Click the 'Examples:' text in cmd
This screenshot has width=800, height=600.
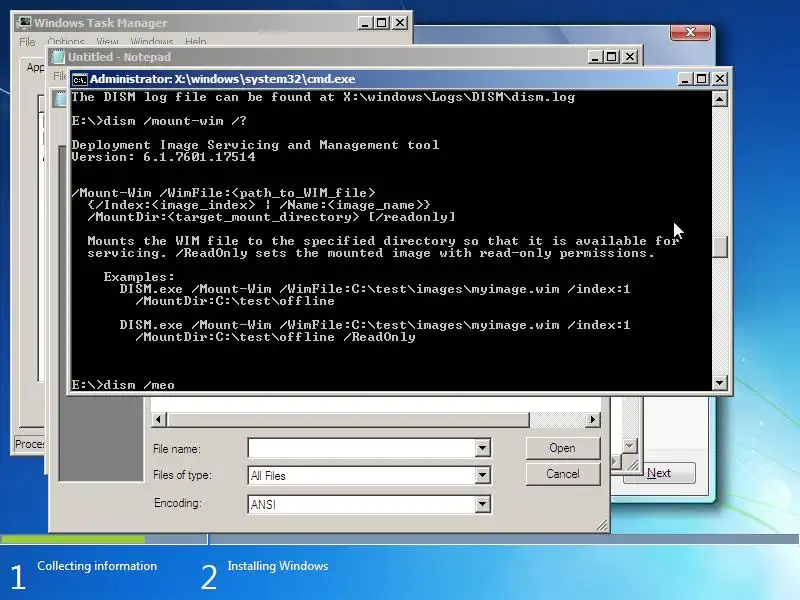(x=139, y=277)
